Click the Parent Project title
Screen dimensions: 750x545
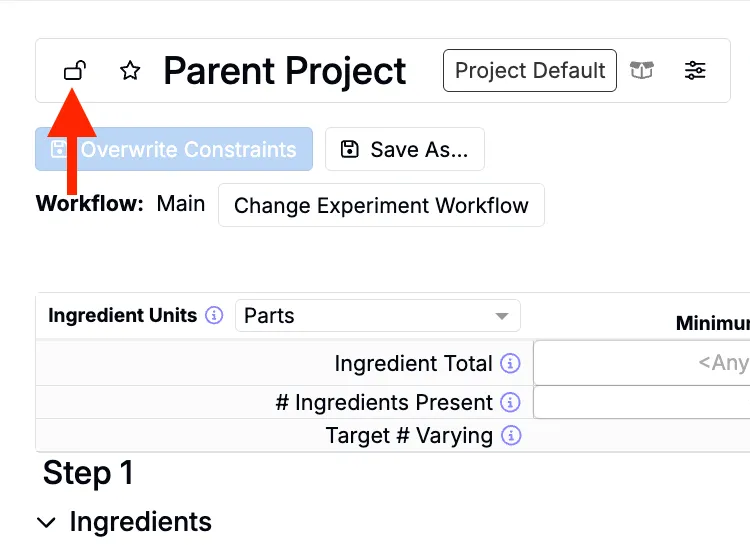(x=285, y=71)
